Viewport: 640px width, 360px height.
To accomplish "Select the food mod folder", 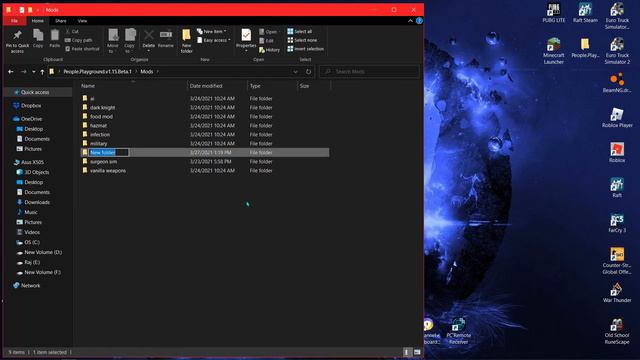I will click(101, 116).
